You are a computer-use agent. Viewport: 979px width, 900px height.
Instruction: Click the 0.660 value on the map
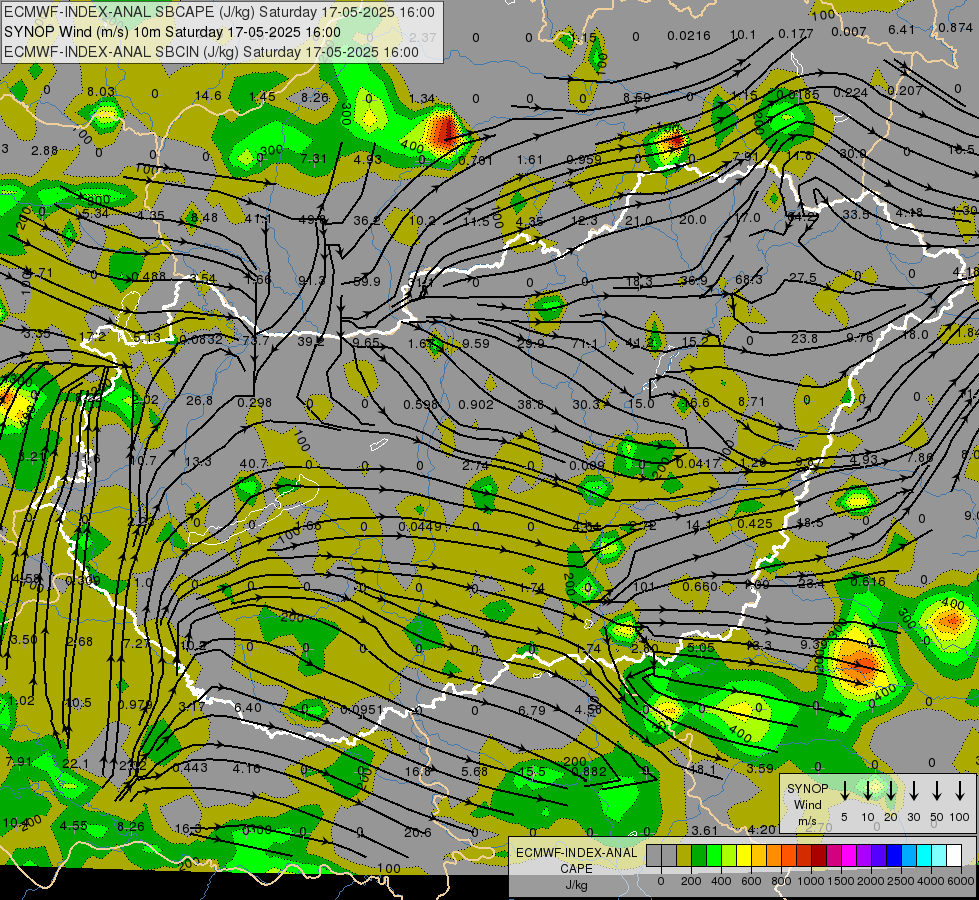coord(700,586)
